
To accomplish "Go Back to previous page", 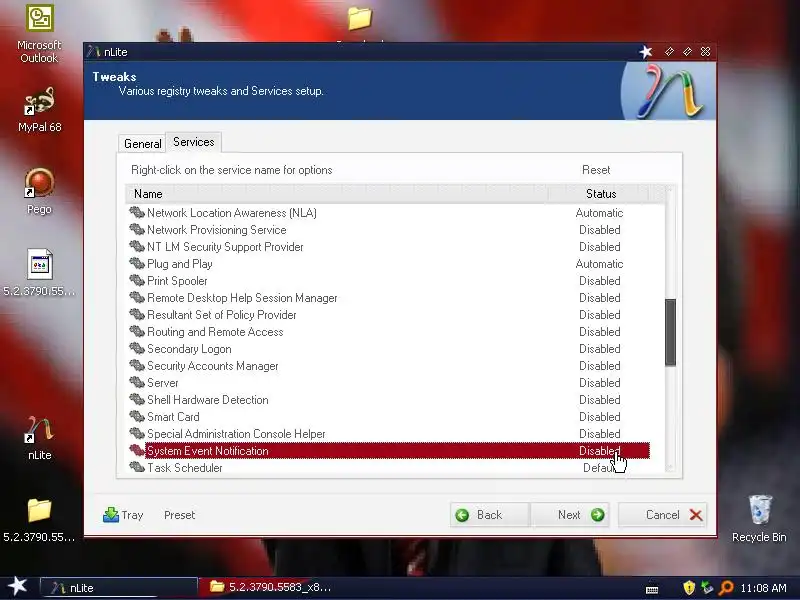I will [x=490, y=515].
